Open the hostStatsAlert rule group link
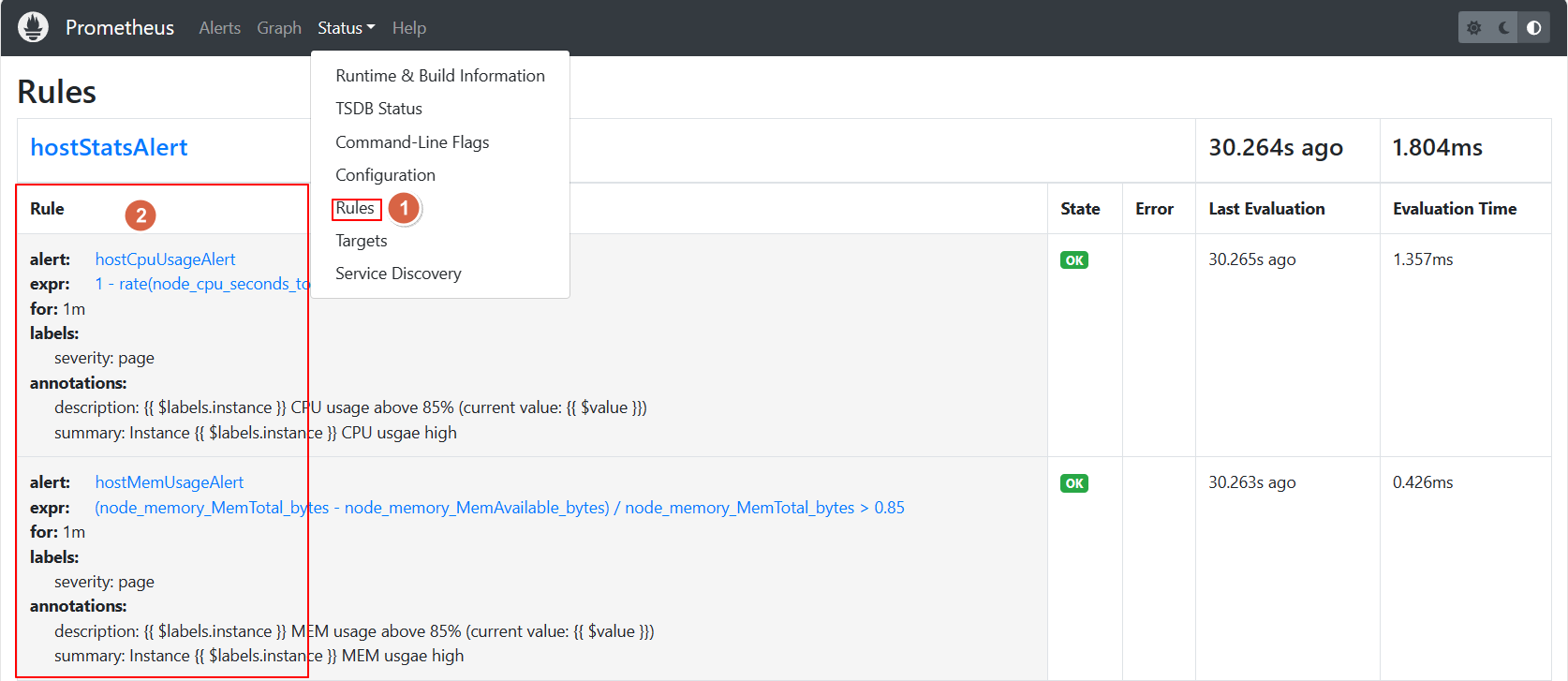The width and height of the screenshot is (1568, 681). click(109, 147)
